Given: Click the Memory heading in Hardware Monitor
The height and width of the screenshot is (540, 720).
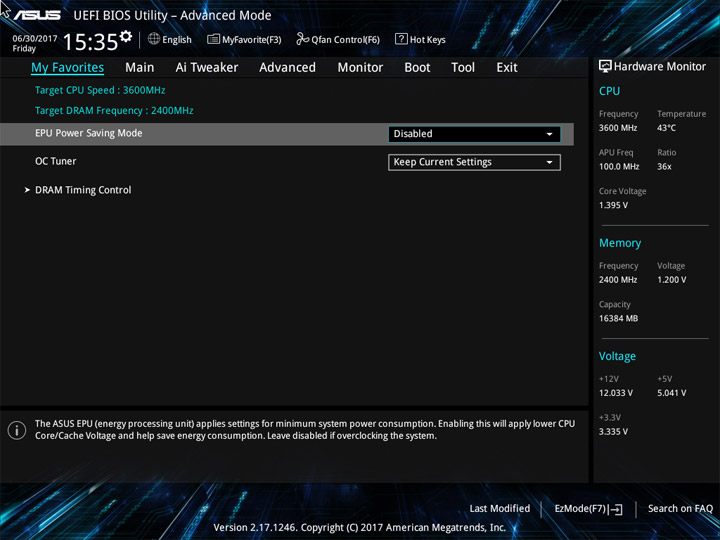Looking at the screenshot, I should (620, 243).
